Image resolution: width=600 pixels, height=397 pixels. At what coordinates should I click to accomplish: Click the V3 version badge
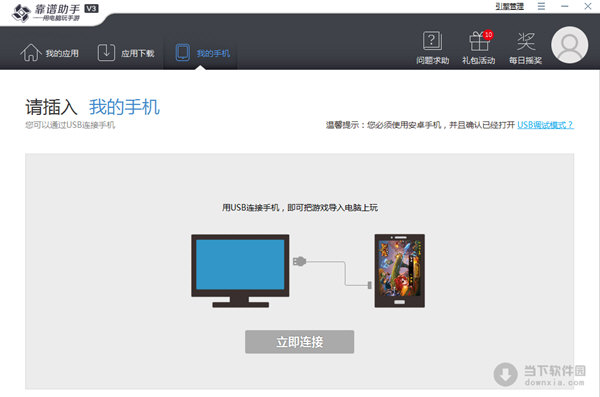(91, 8)
